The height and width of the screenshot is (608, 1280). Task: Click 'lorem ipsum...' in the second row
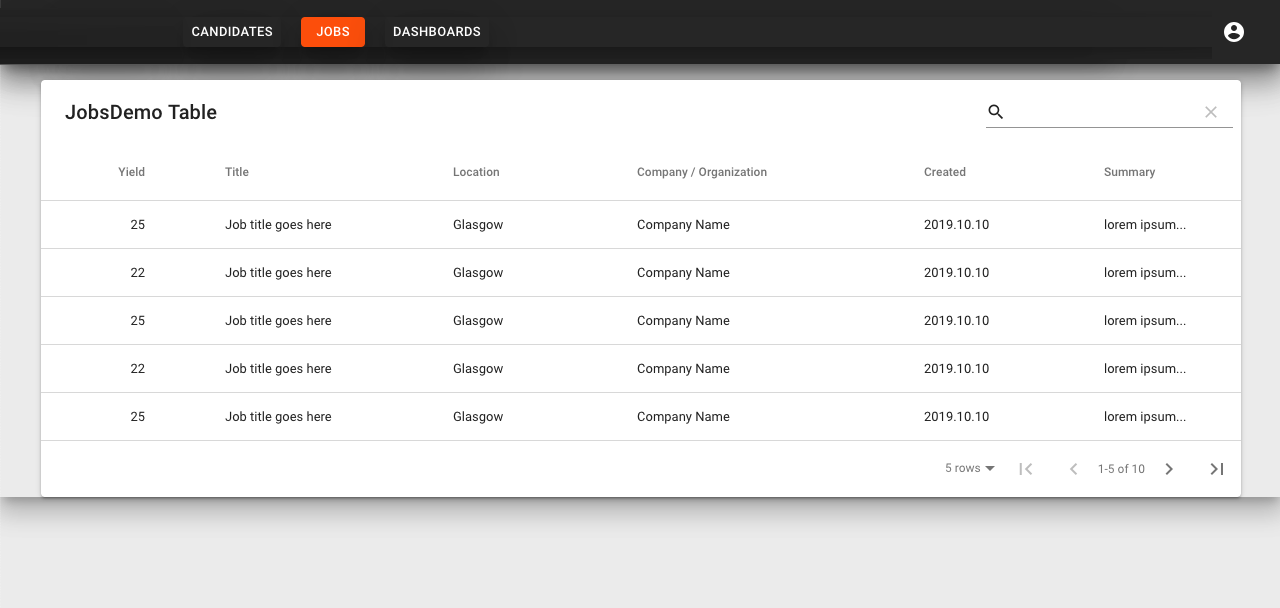coord(1145,273)
